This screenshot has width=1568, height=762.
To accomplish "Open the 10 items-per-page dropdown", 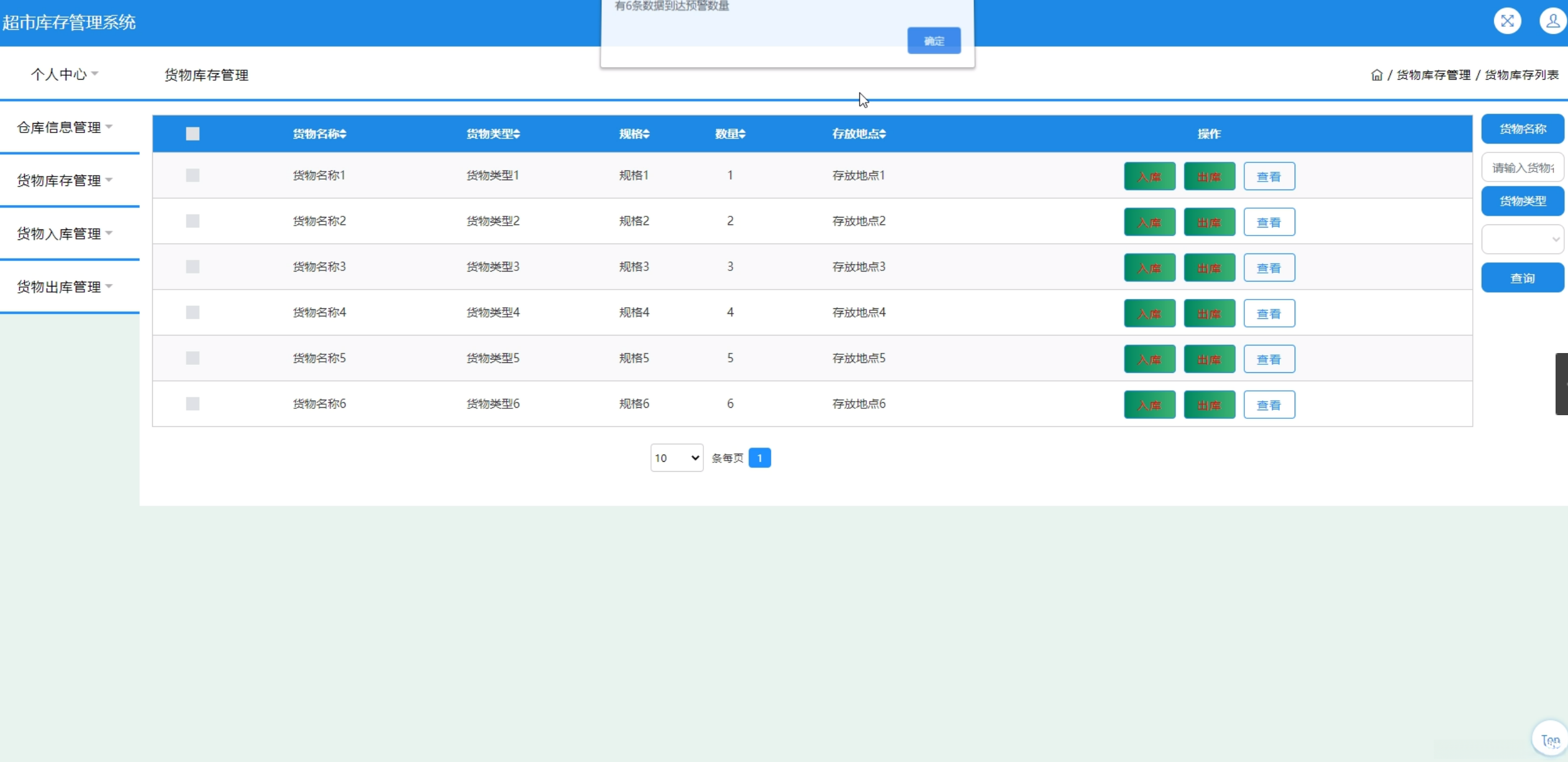I will [x=677, y=458].
